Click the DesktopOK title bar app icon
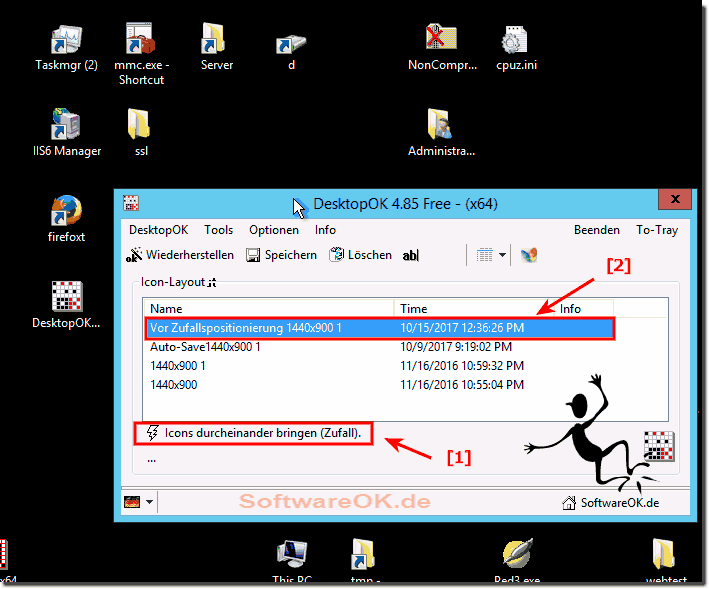 tap(131, 203)
